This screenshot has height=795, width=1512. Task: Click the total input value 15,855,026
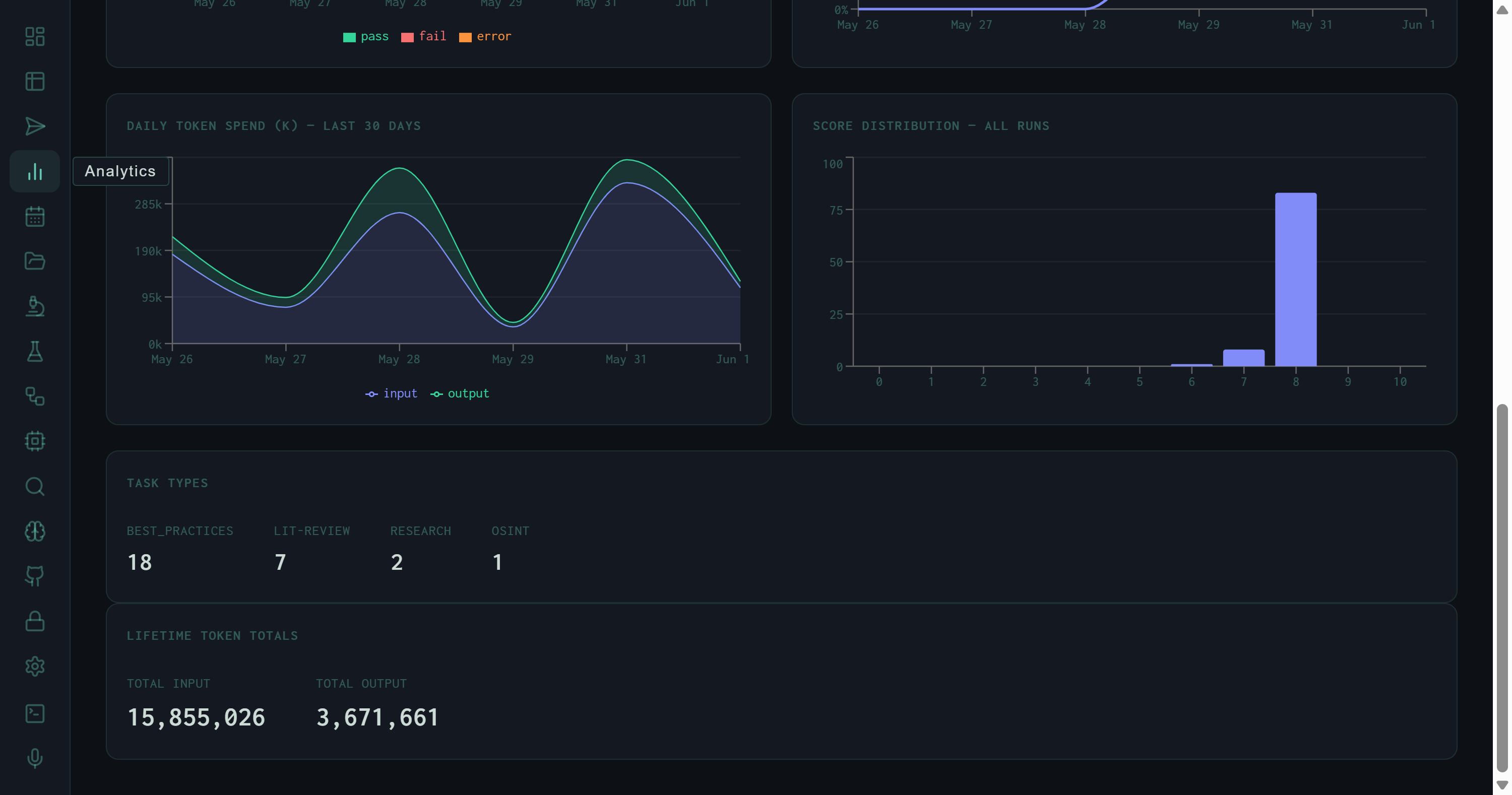click(196, 717)
